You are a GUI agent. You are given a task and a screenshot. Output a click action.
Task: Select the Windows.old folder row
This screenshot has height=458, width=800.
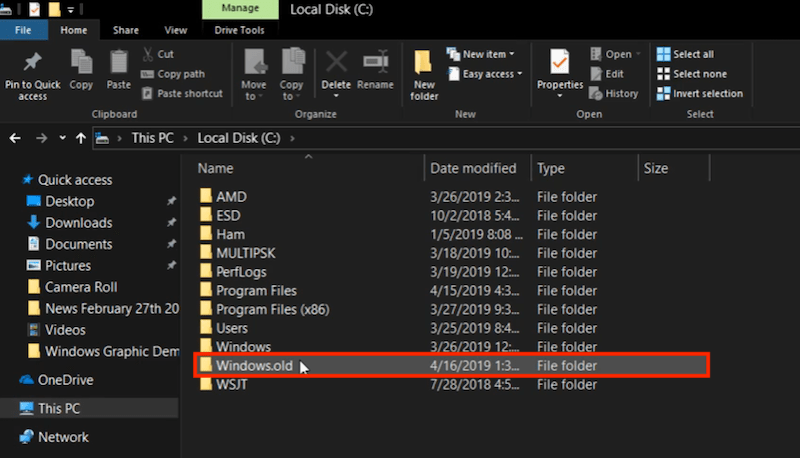pyautogui.click(x=451, y=365)
